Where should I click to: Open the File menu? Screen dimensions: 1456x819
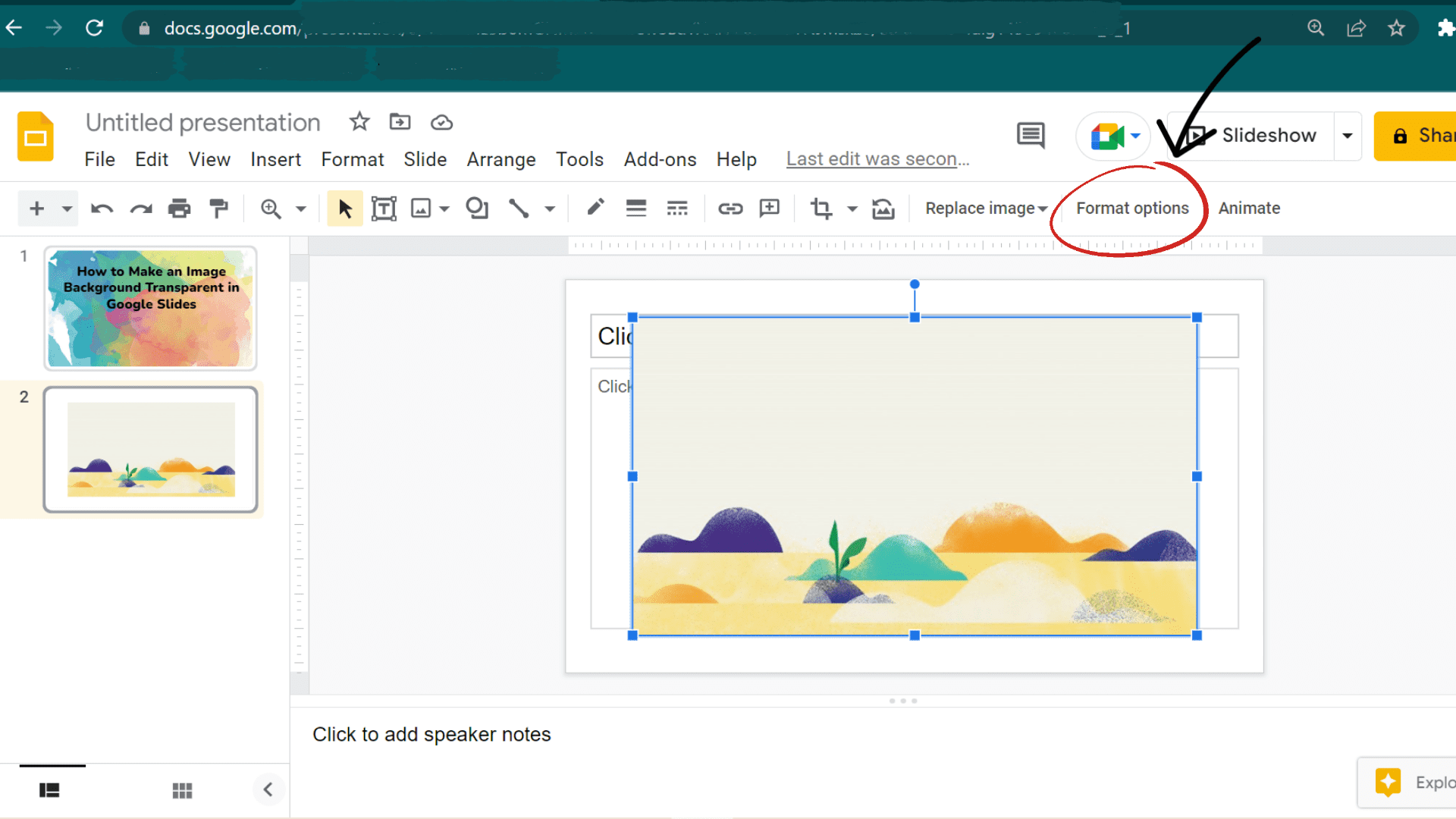[99, 159]
